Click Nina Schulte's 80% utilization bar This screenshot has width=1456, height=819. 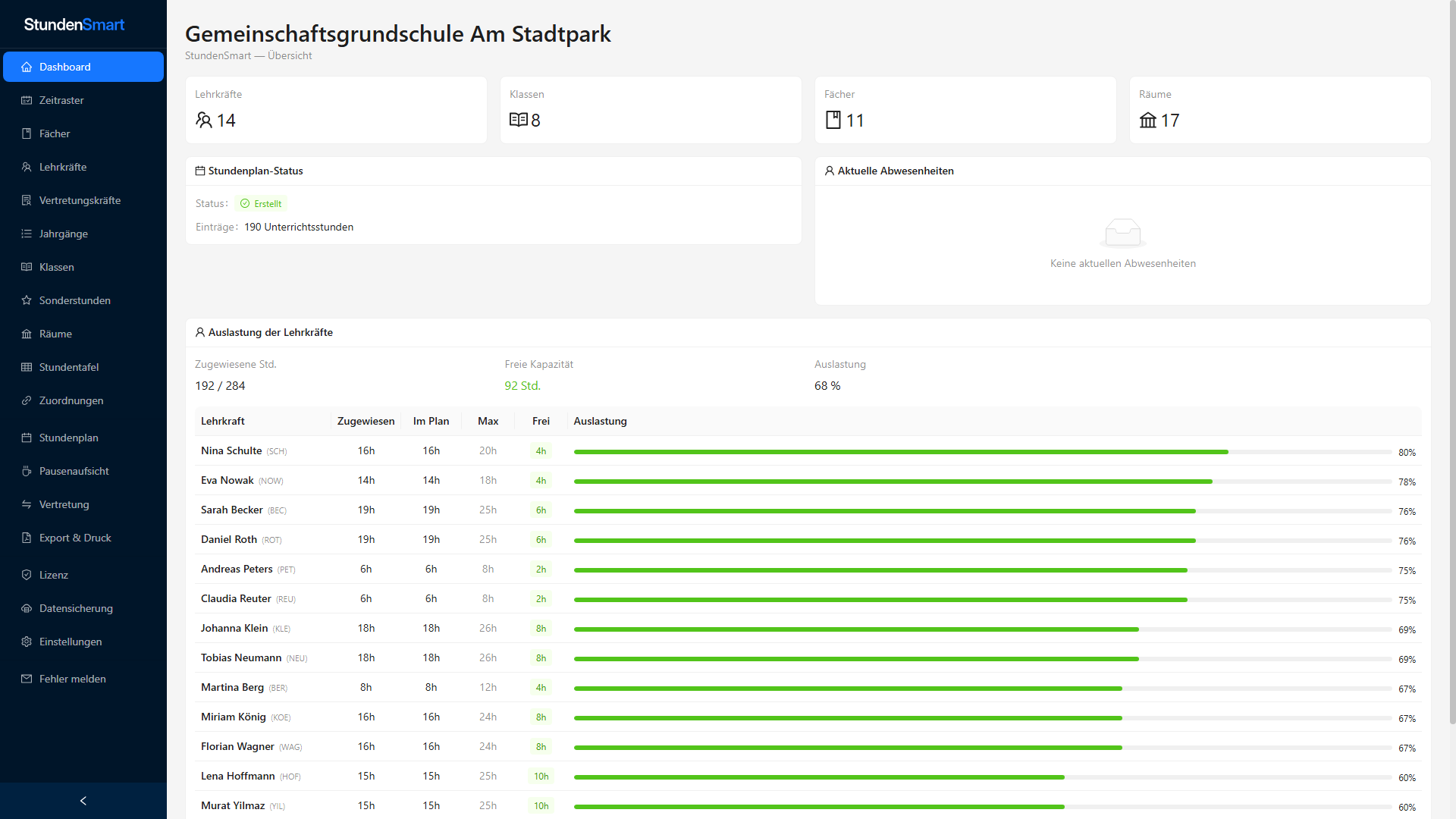[x=983, y=452]
